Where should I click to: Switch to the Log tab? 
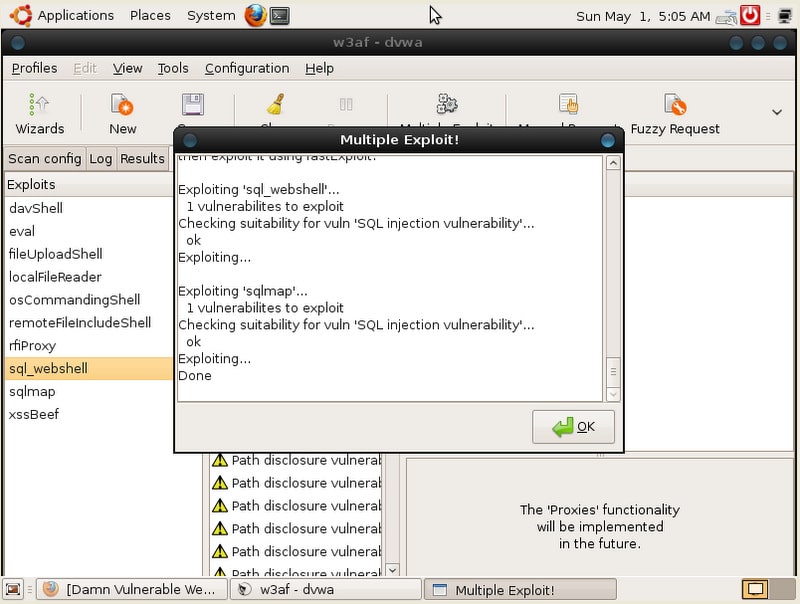click(x=100, y=158)
